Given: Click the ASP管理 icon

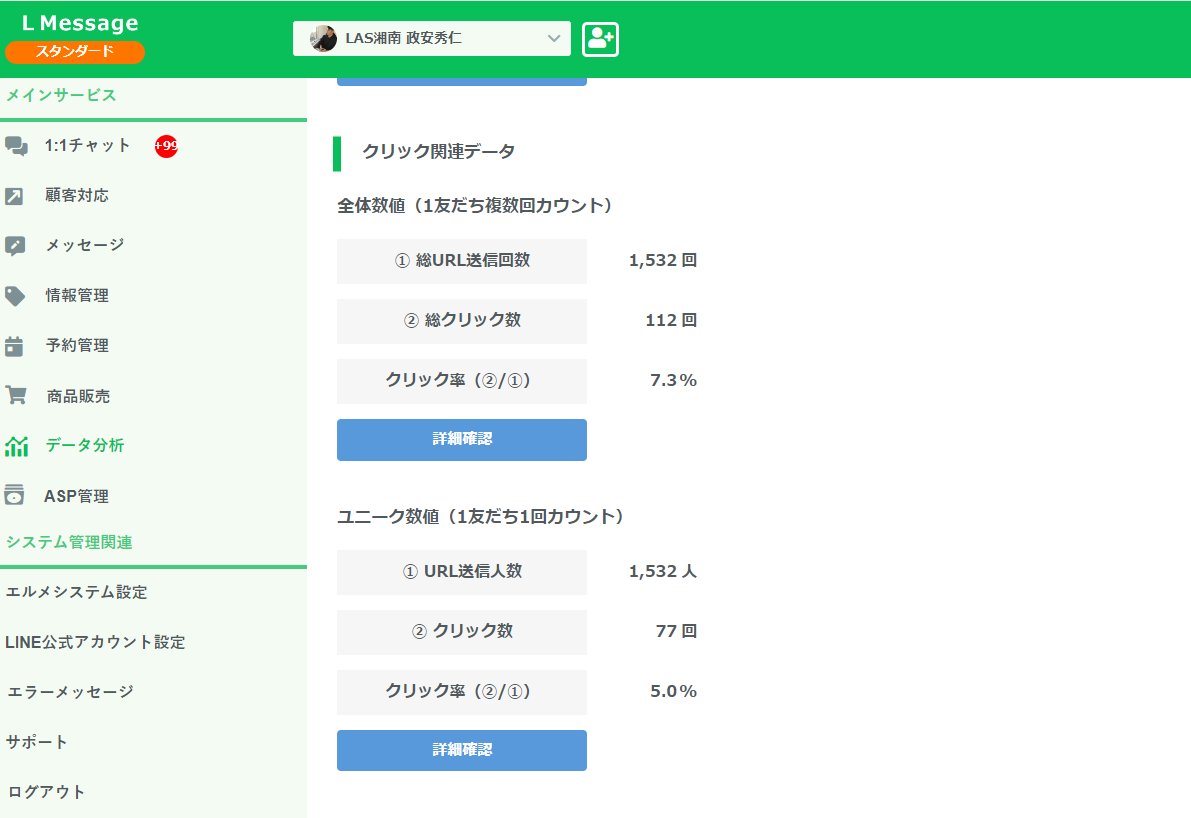Looking at the screenshot, I should click(14, 495).
